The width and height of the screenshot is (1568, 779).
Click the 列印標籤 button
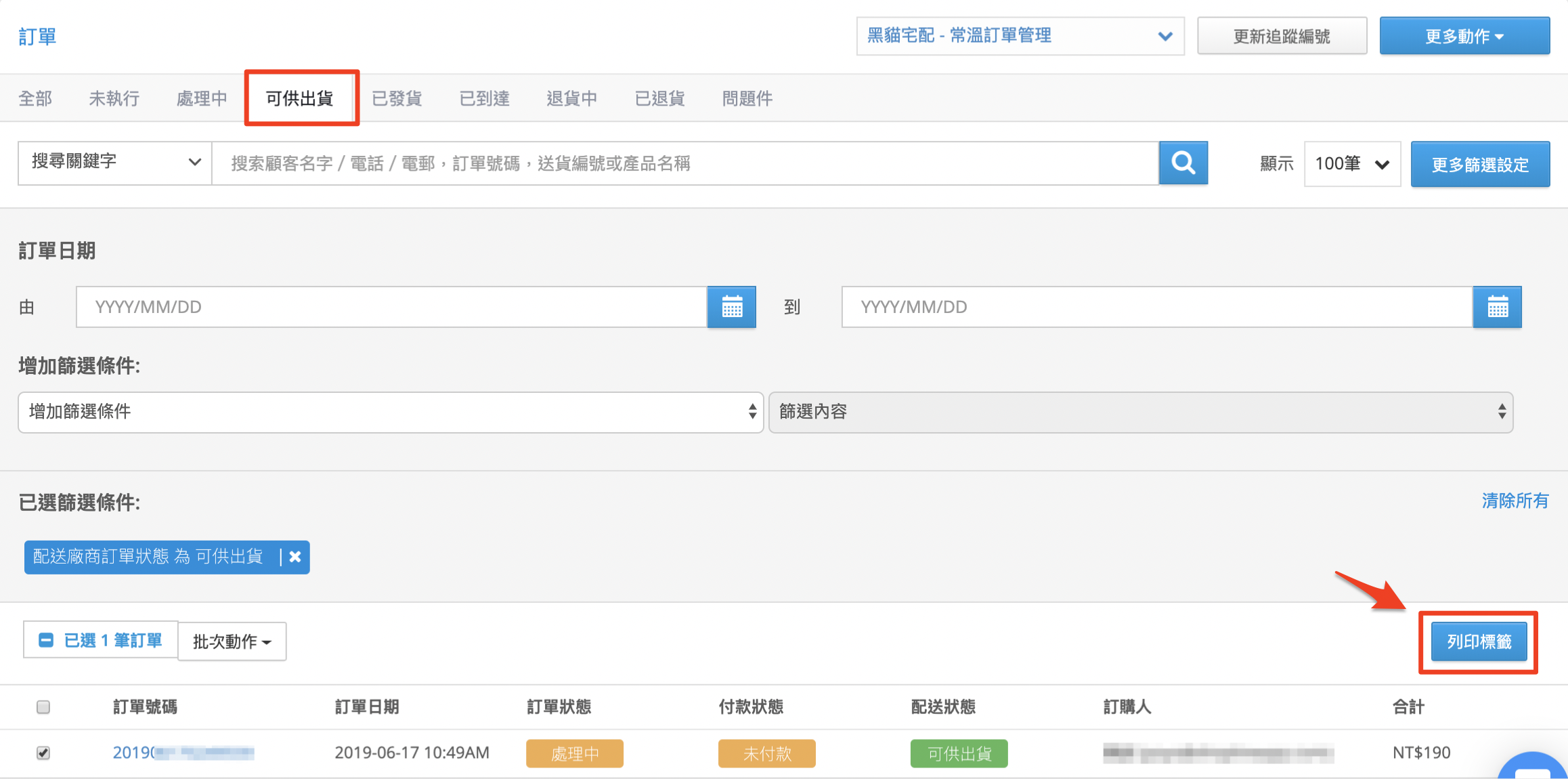coord(1479,641)
